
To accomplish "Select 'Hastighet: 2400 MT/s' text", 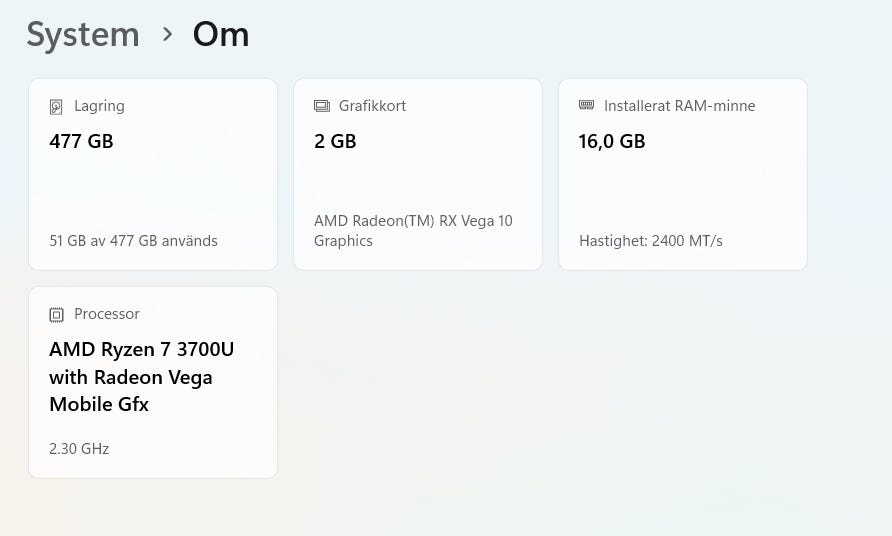I will pos(651,241).
